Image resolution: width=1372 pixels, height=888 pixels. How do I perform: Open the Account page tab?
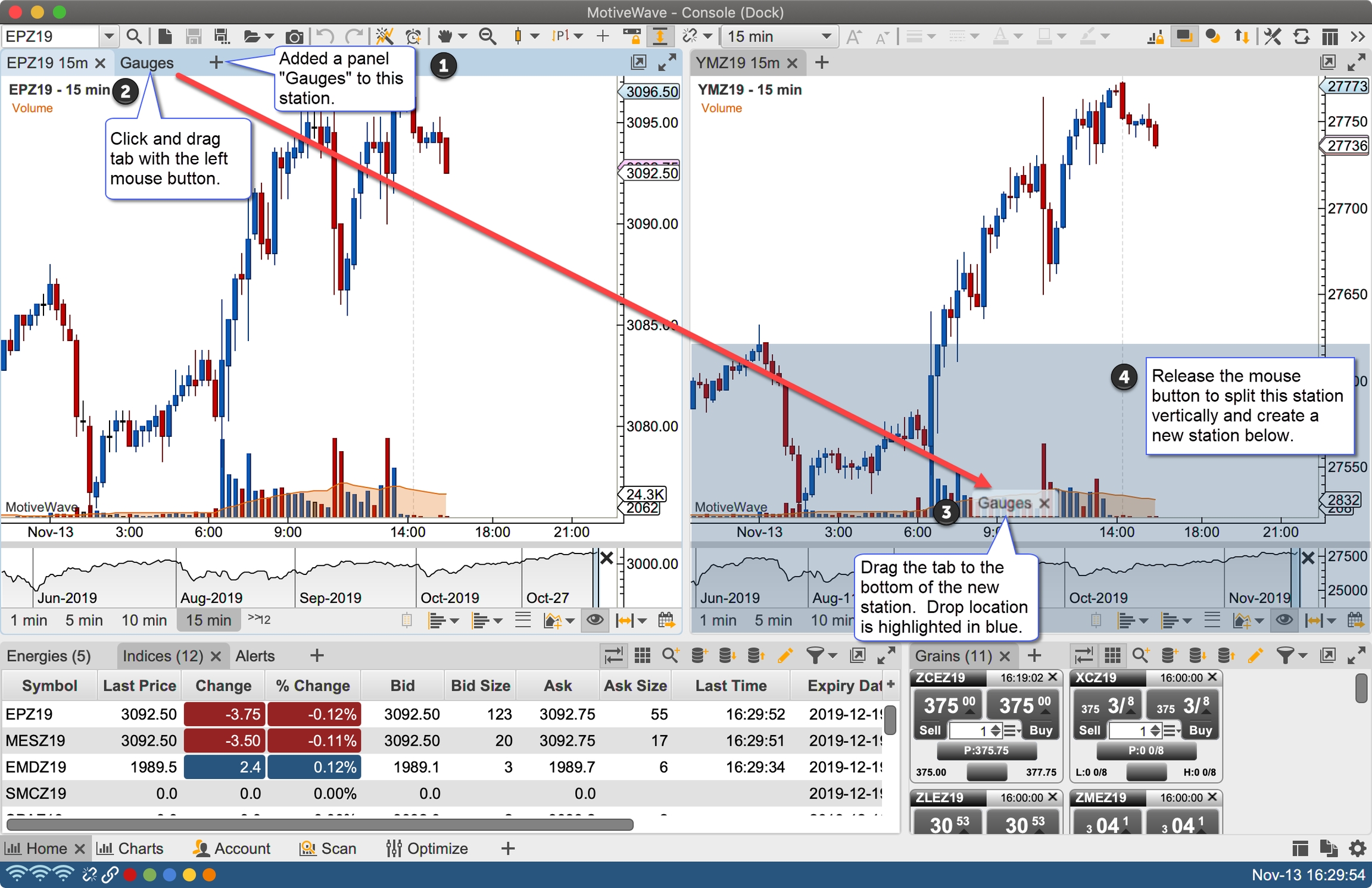[x=232, y=848]
